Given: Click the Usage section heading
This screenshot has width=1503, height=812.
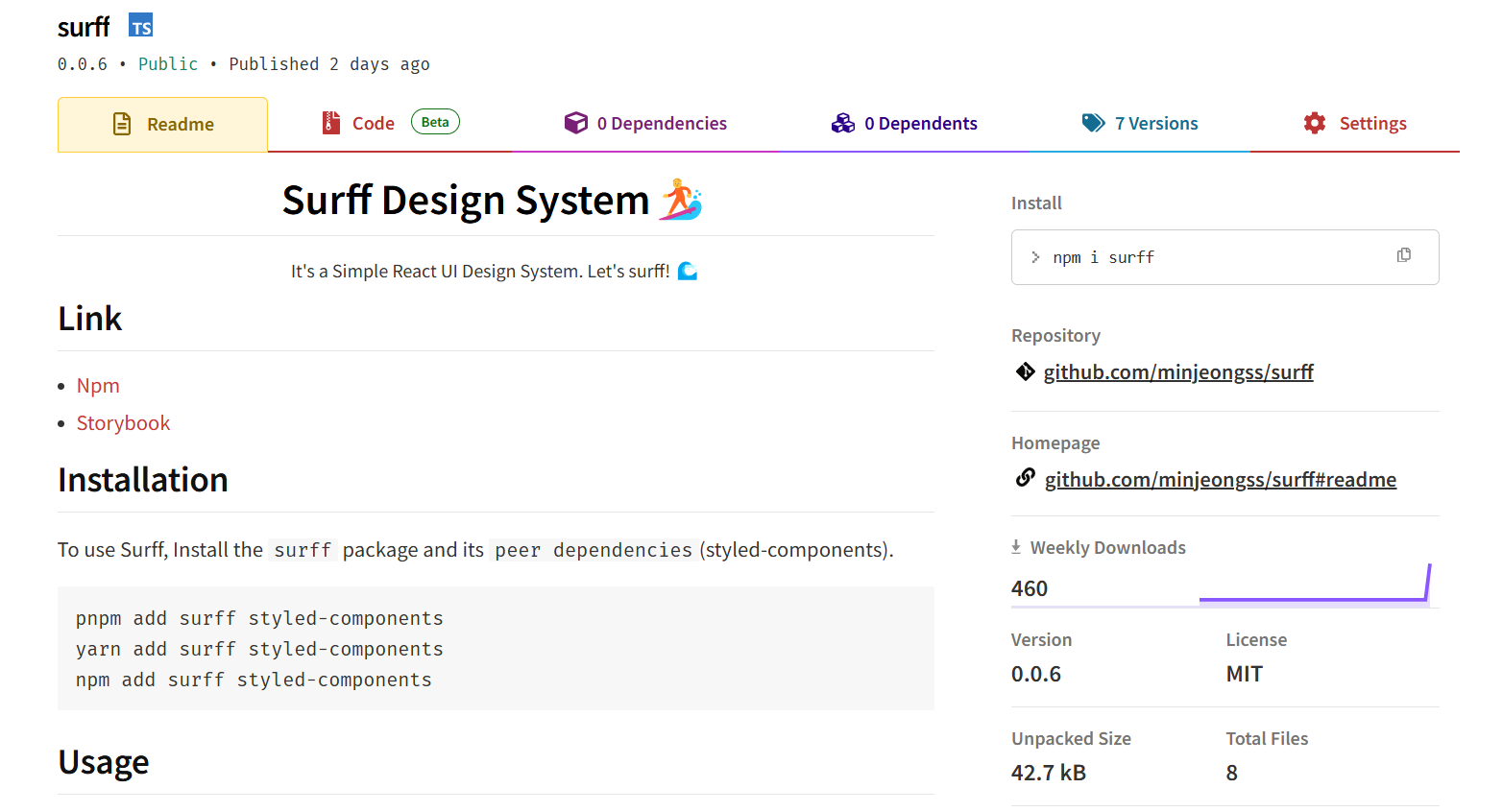Looking at the screenshot, I should (104, 762).
